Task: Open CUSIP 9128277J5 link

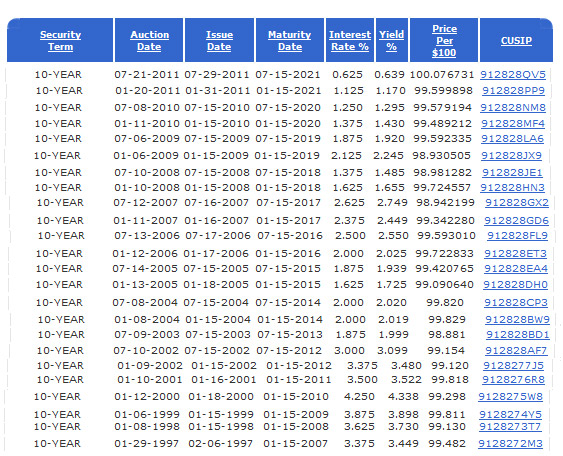Action: click(513, 366)
